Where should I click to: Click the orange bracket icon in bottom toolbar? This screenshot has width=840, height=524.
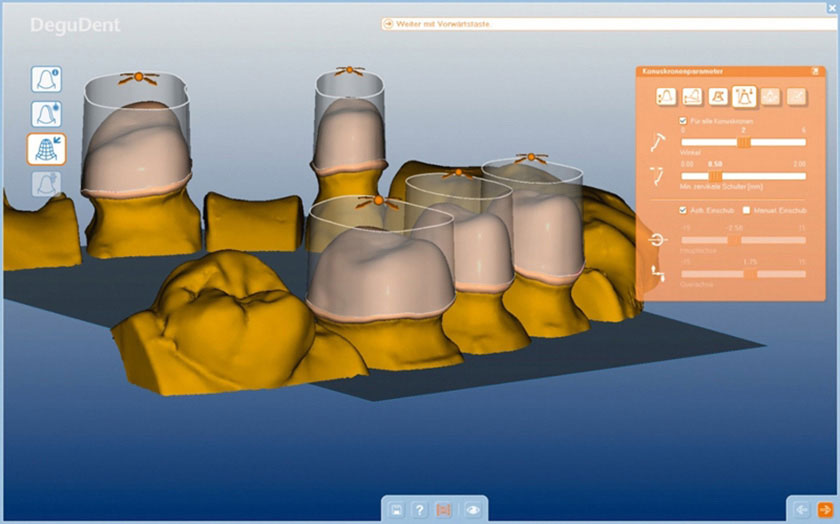coord(443,510)
